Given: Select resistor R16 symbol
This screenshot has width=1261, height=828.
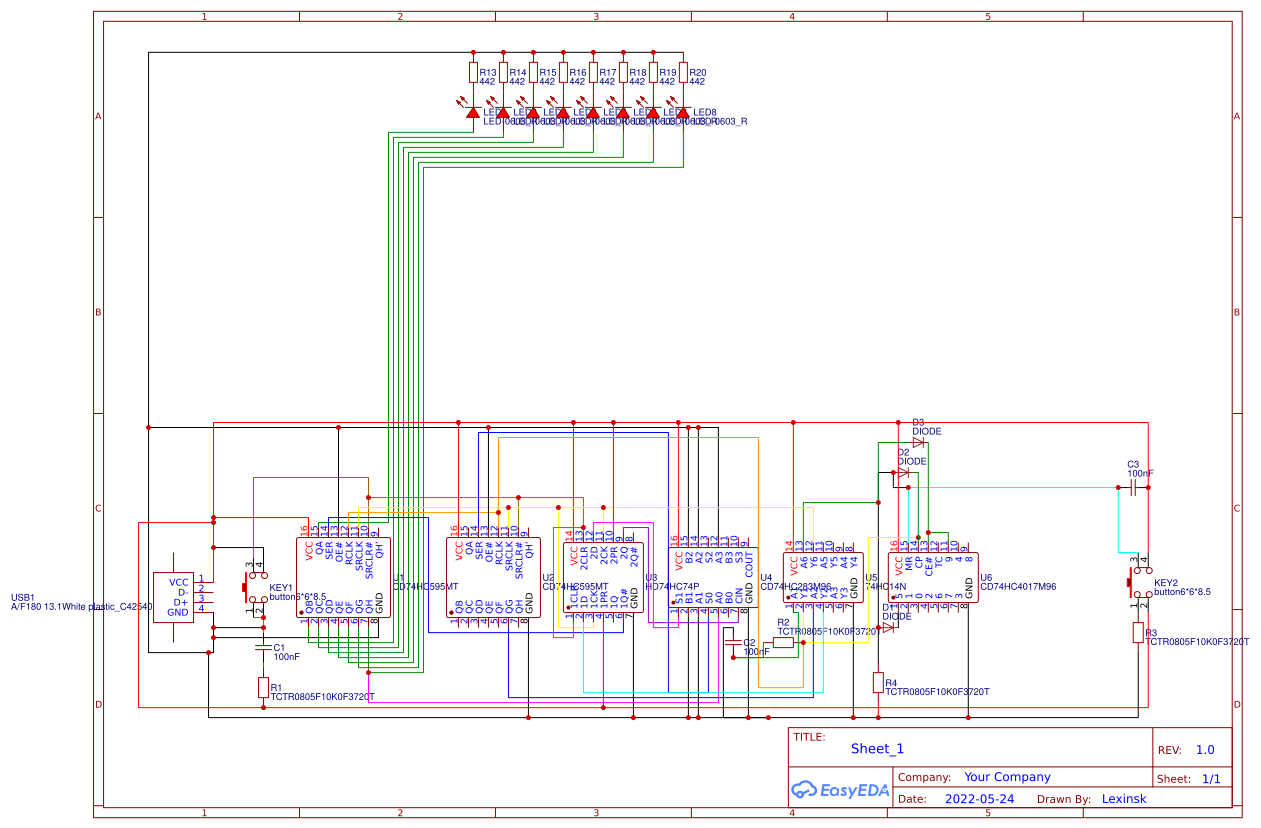Looking at the screenshot, I should (x=563, y=72).
